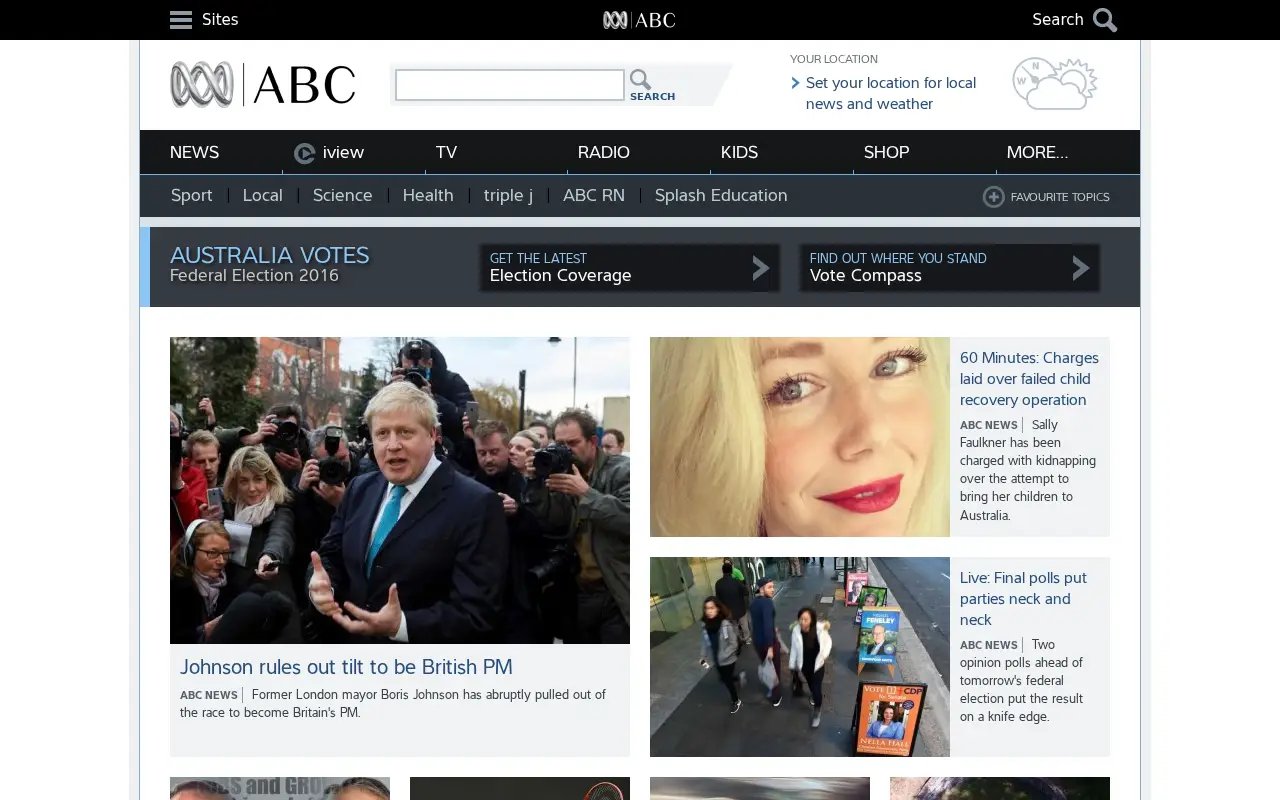
Task: Go to the Sport section link
Action: tap(191, 195)
